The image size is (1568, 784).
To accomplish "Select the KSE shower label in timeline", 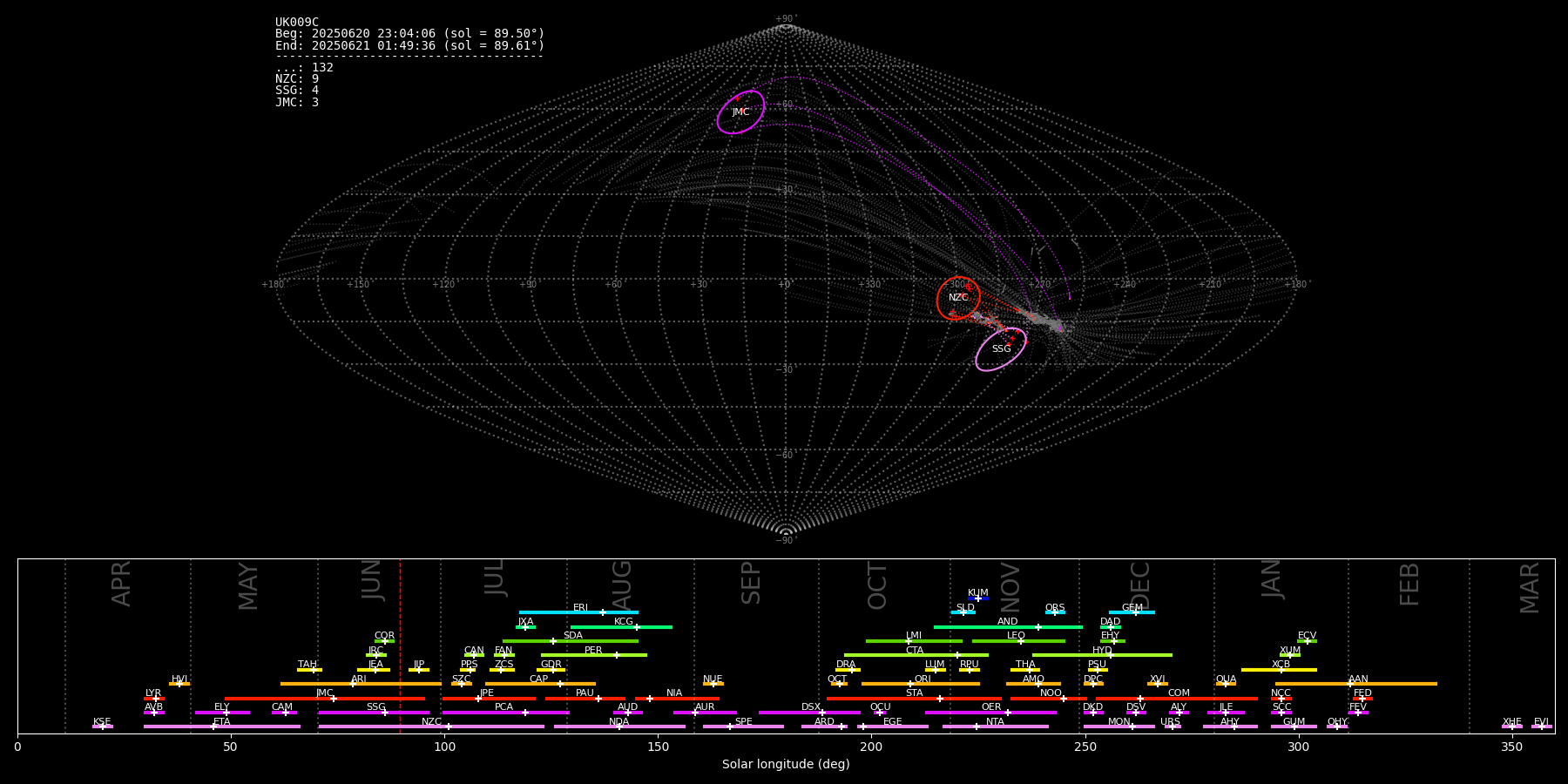I will coord(102,722).
